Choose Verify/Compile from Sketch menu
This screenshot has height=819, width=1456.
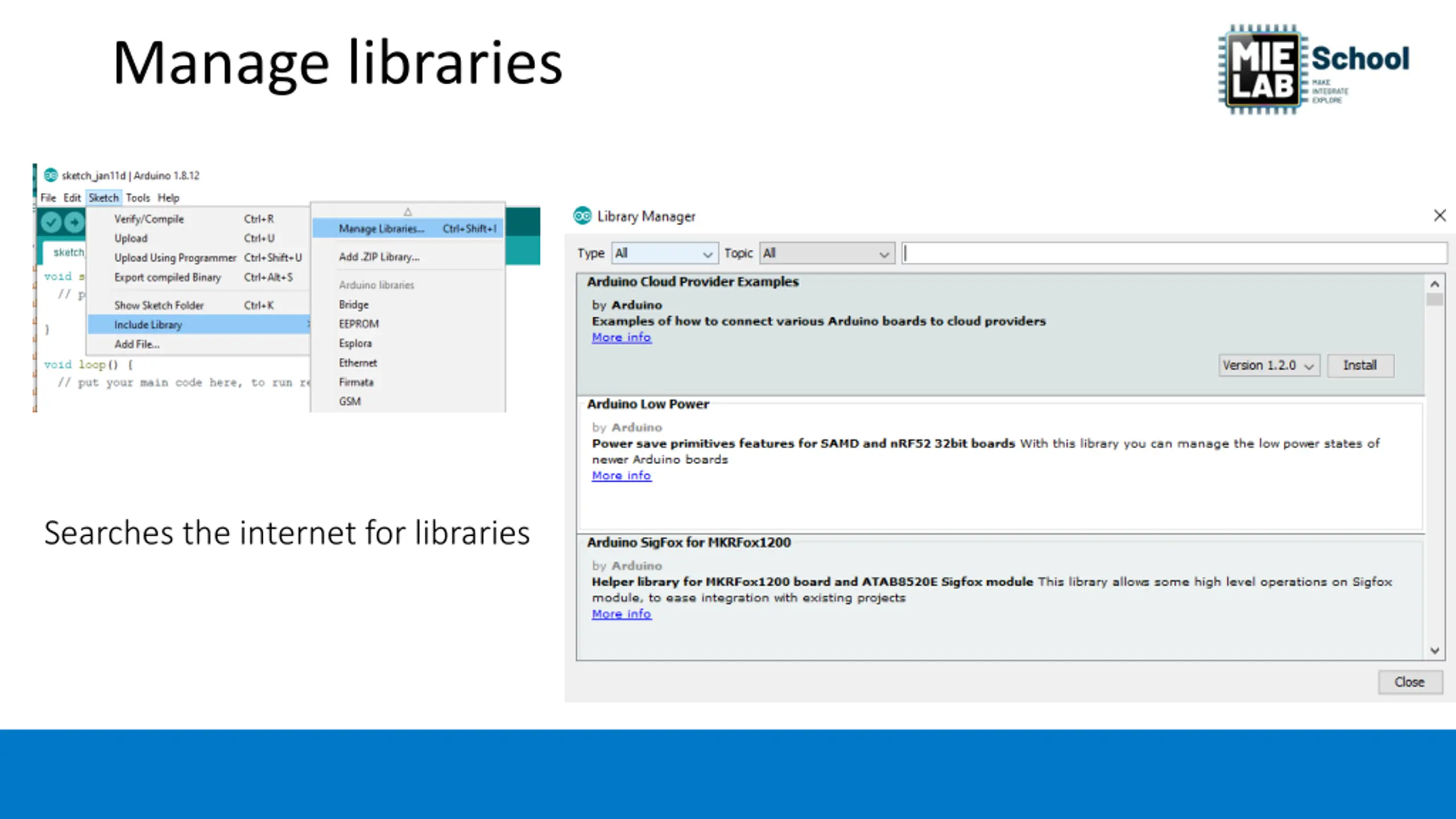(x=199, y=219)
